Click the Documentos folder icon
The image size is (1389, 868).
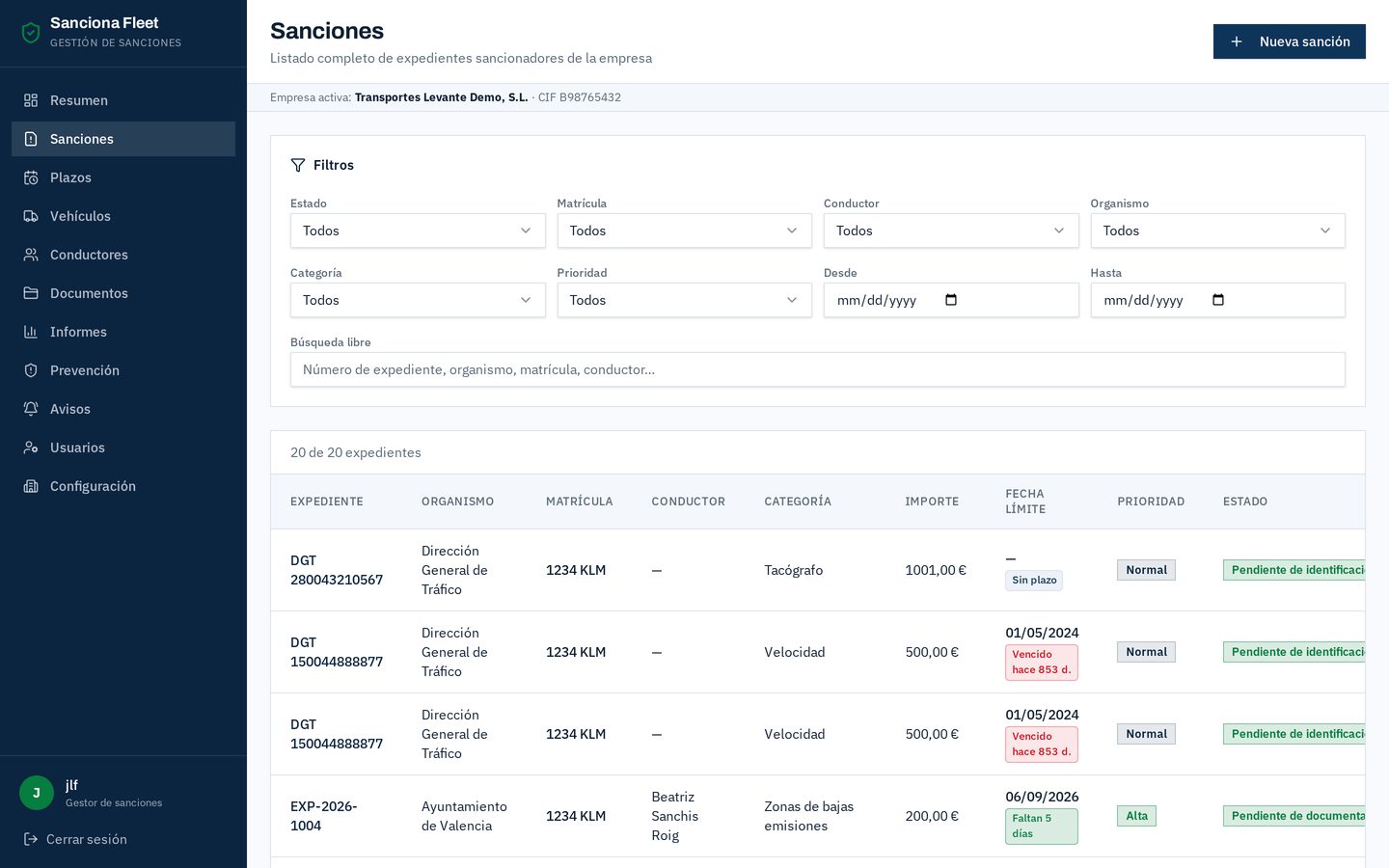tap(31, 293)
